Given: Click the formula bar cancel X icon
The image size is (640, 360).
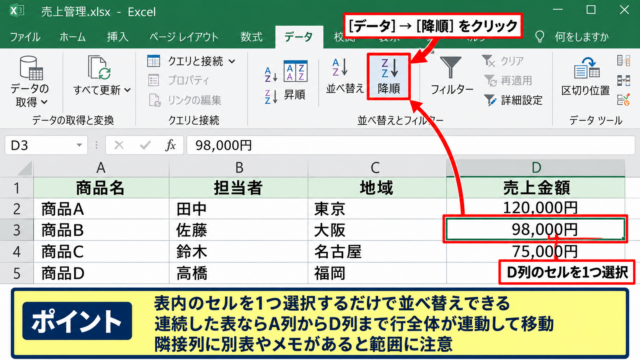Looking at the screenshot, I should coord(119,145).
